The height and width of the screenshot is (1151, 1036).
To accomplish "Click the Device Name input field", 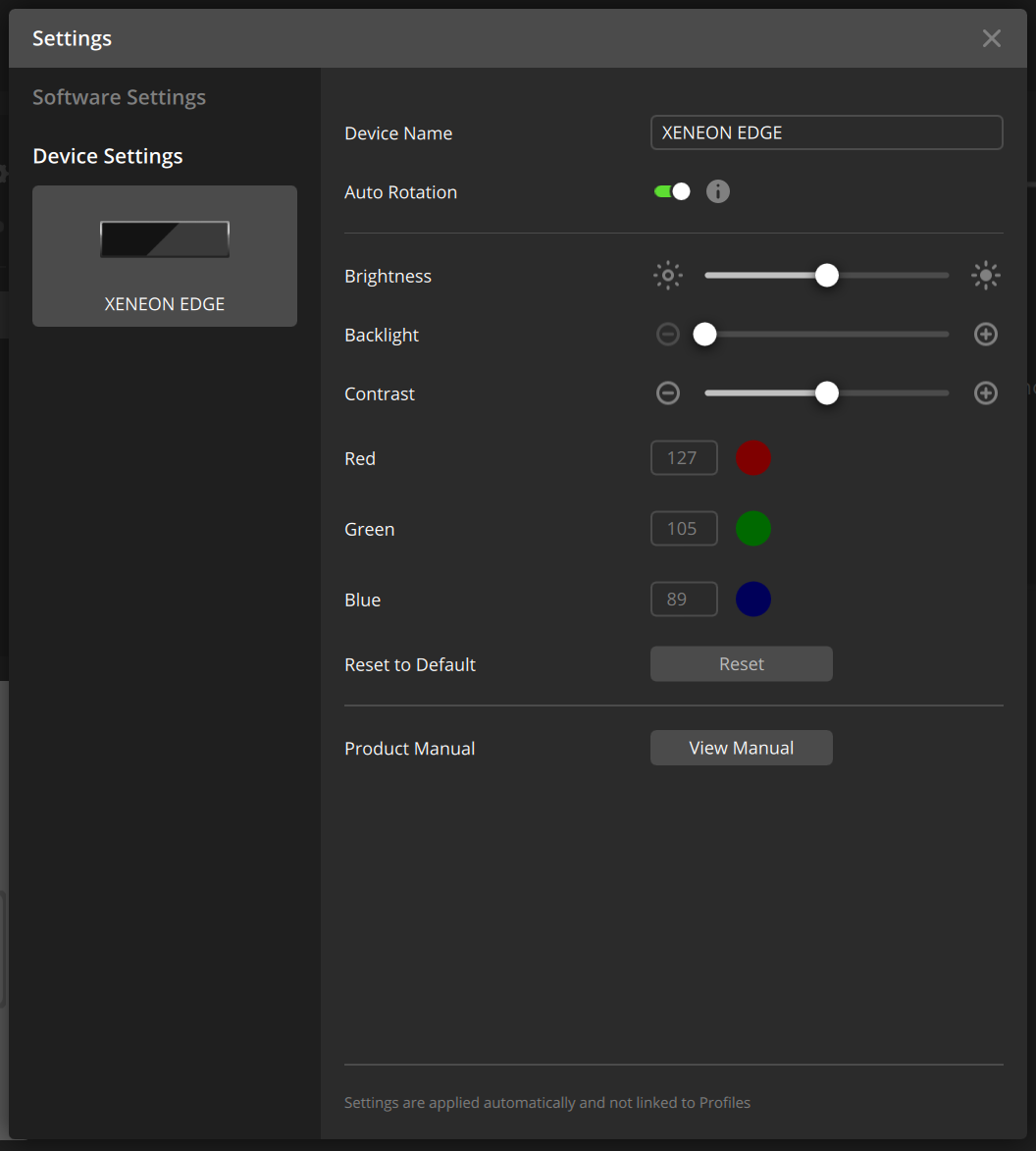I will [x=826, y=132].
